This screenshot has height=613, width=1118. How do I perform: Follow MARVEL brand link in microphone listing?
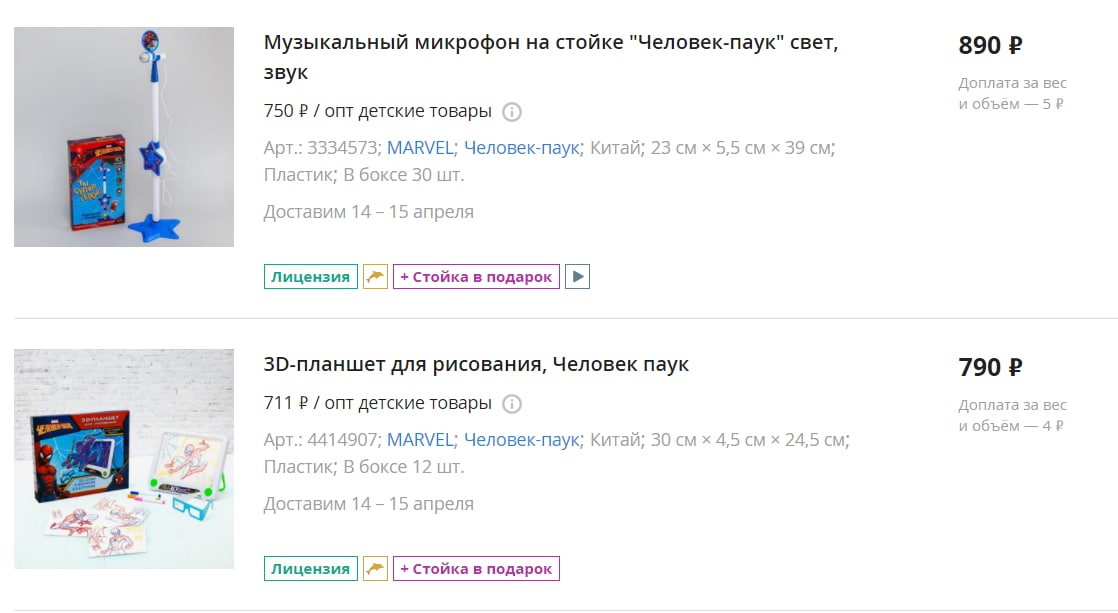[x=420, y=148]
